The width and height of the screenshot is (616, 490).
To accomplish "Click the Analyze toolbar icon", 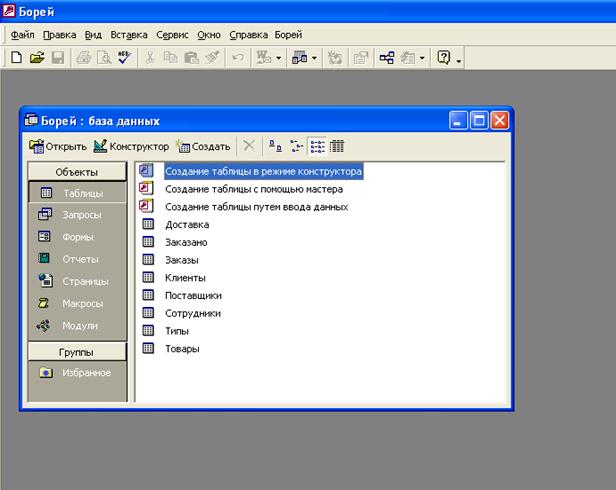I will point(300,58).
